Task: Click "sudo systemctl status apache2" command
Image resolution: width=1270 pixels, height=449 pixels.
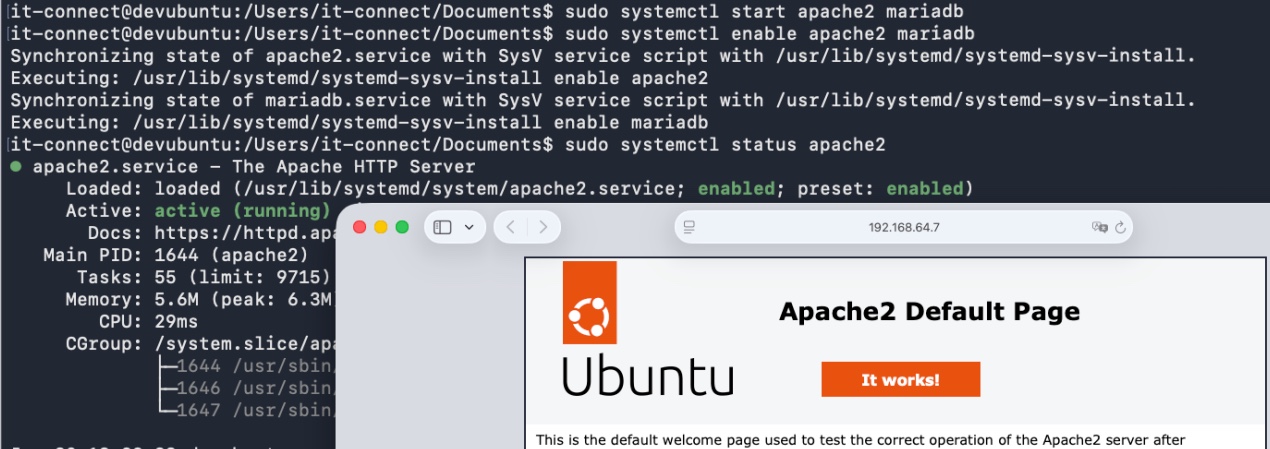Action: pos(725,144)
